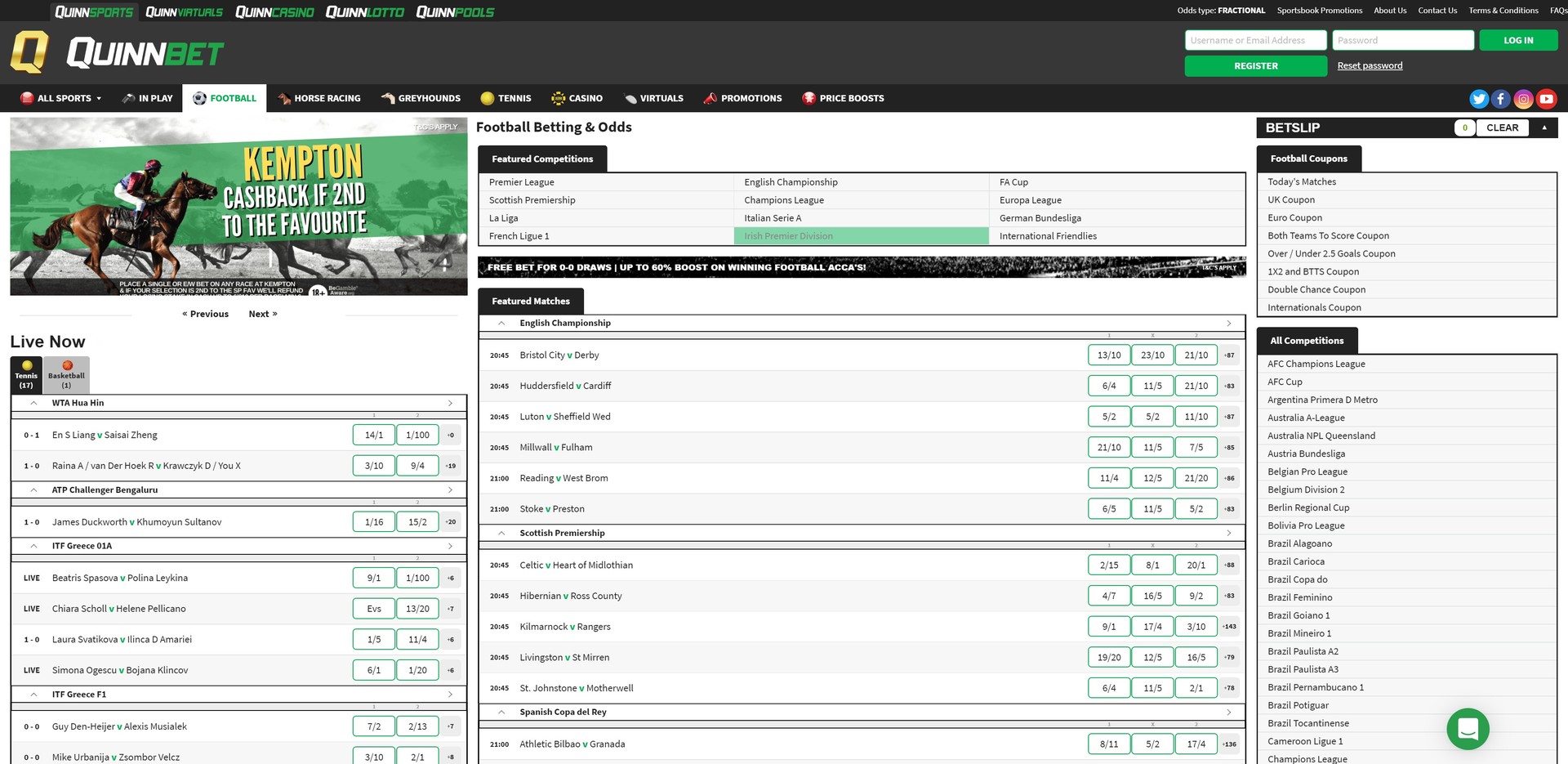Collapse the Betslip panel arrow
The width and height of the screenshot is (1568, 764).
coord(1544,127)
